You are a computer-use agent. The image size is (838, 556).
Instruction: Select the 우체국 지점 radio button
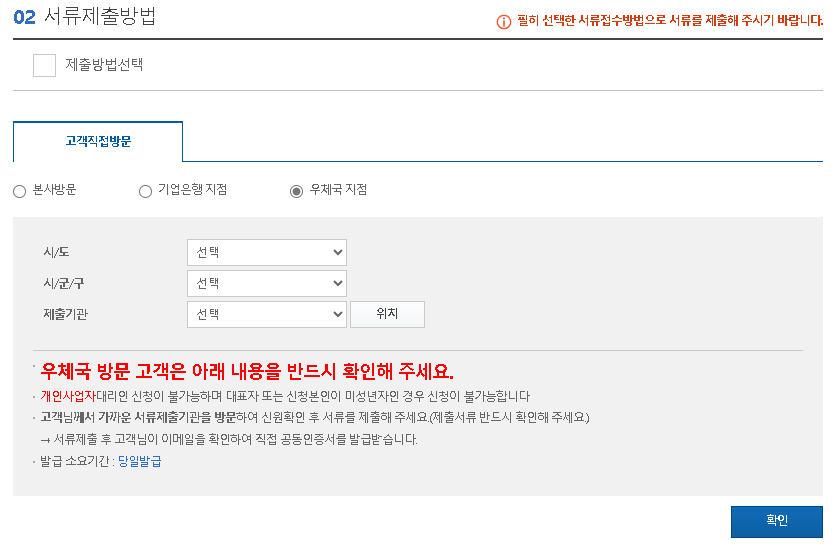[x=296, y=191]
